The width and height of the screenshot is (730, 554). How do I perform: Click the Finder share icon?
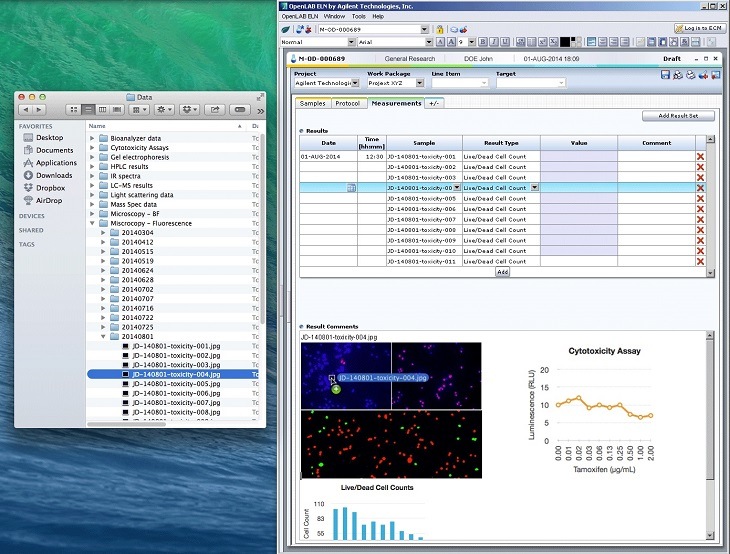click(215, 110)
